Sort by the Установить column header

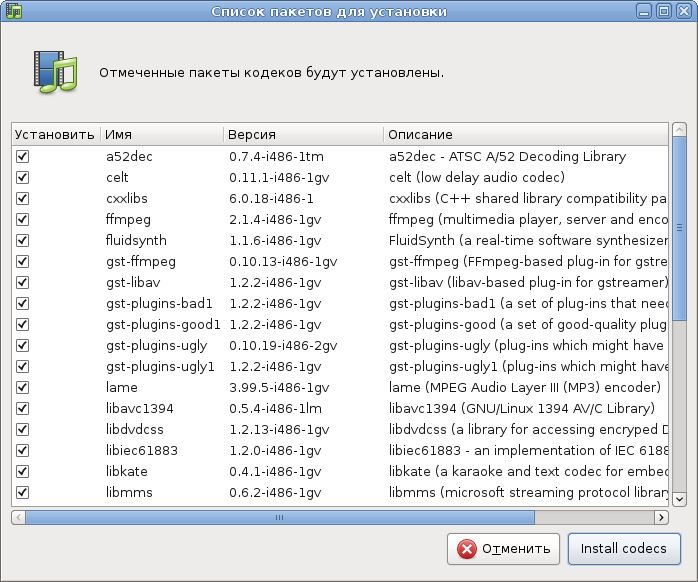coord(56,134)
